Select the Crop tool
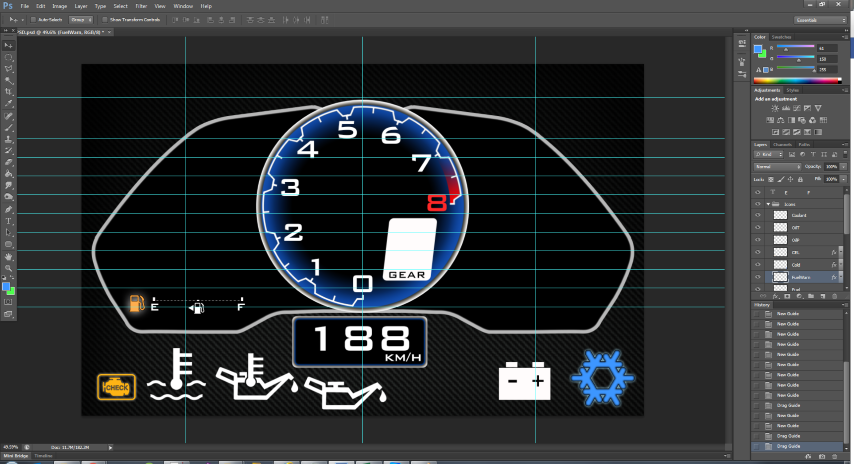The width and height of the screenshot is (854, 464). (x=9, y=92)
